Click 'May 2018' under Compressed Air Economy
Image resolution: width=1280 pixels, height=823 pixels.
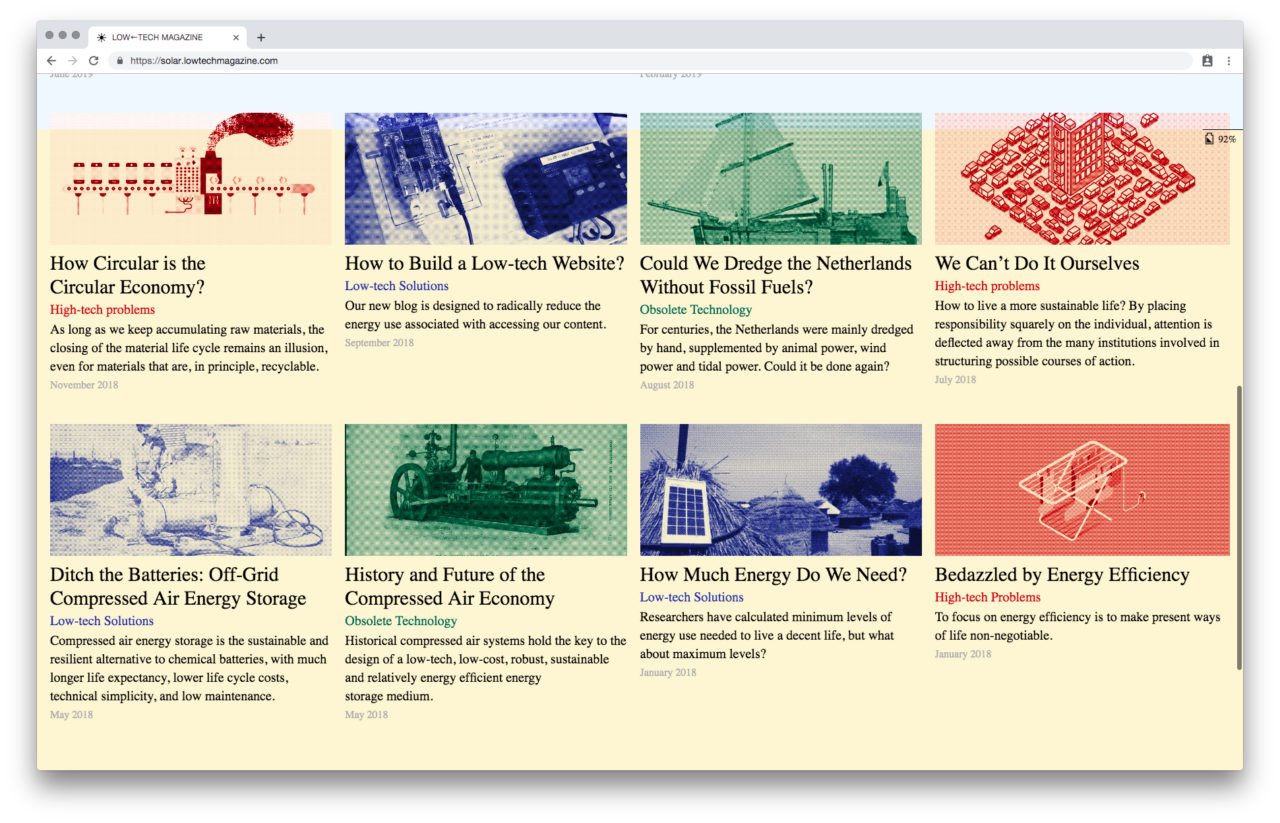(366, 714)
